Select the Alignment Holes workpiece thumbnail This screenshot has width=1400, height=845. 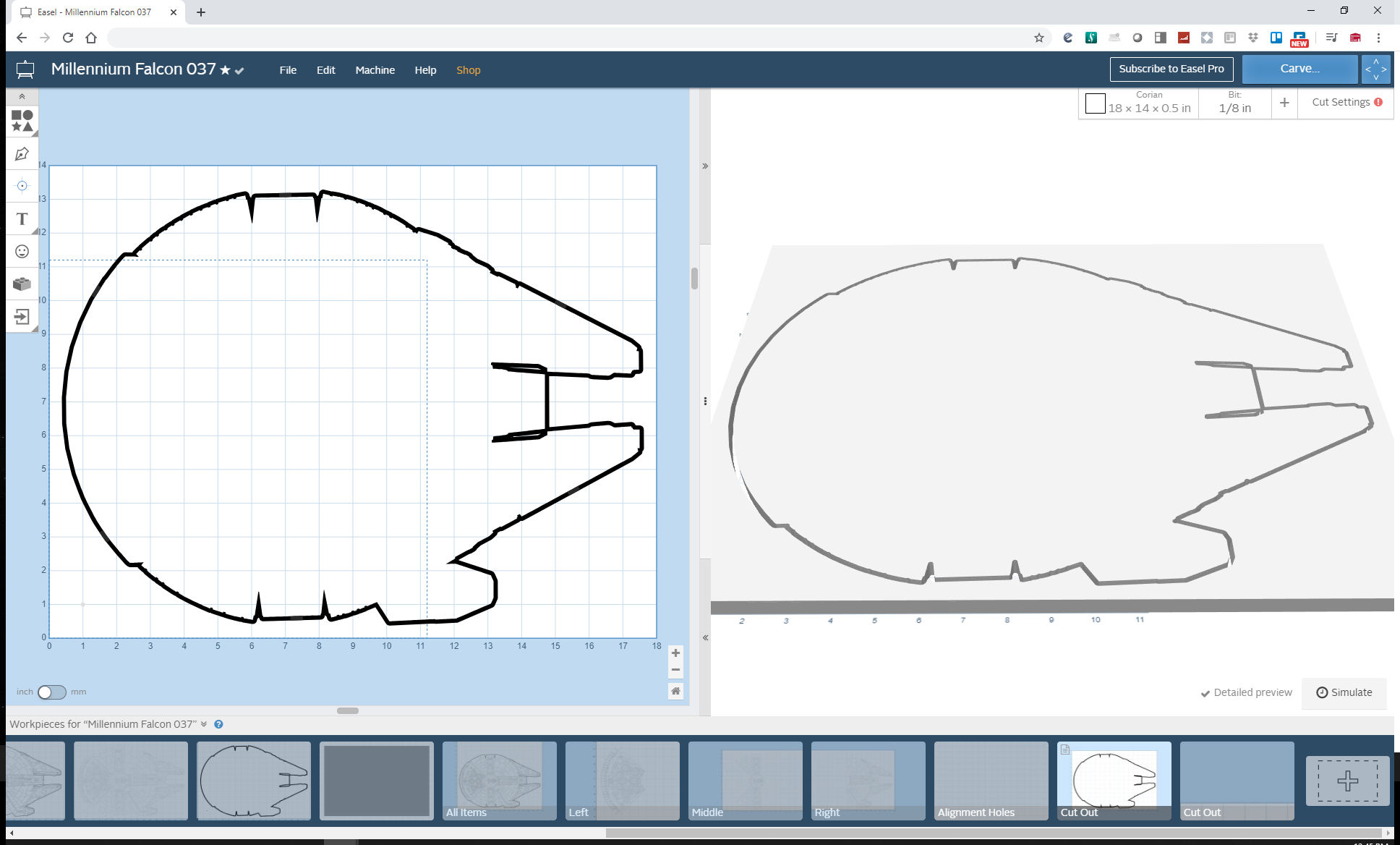tap(991, 781)
